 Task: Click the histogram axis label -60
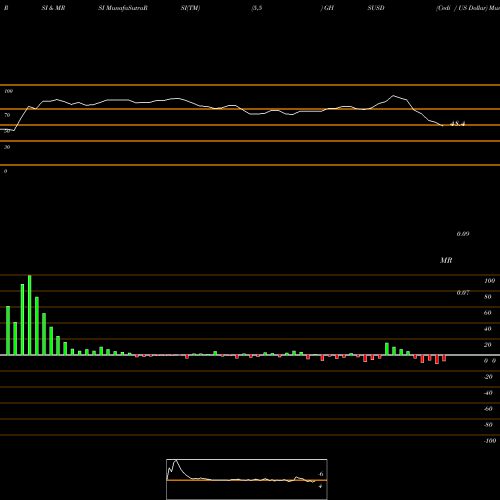(x=488, y=409)
